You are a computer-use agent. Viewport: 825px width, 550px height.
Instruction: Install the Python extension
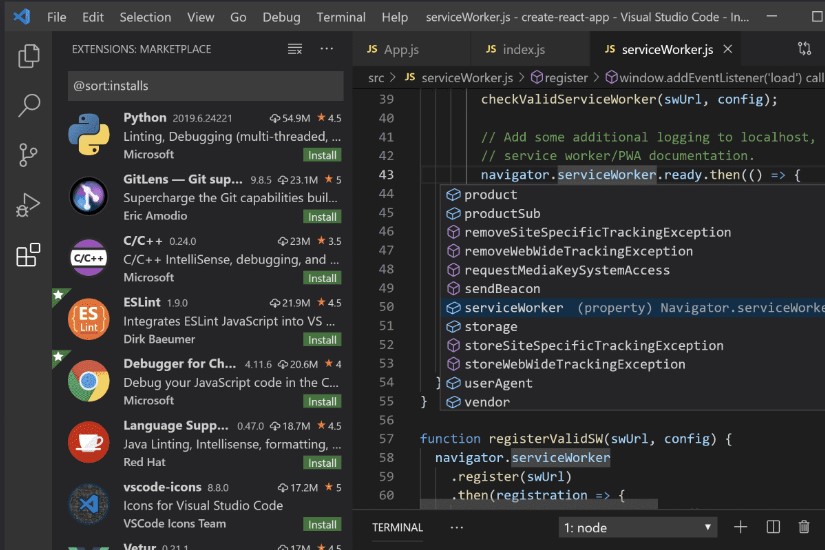[322, 155]
